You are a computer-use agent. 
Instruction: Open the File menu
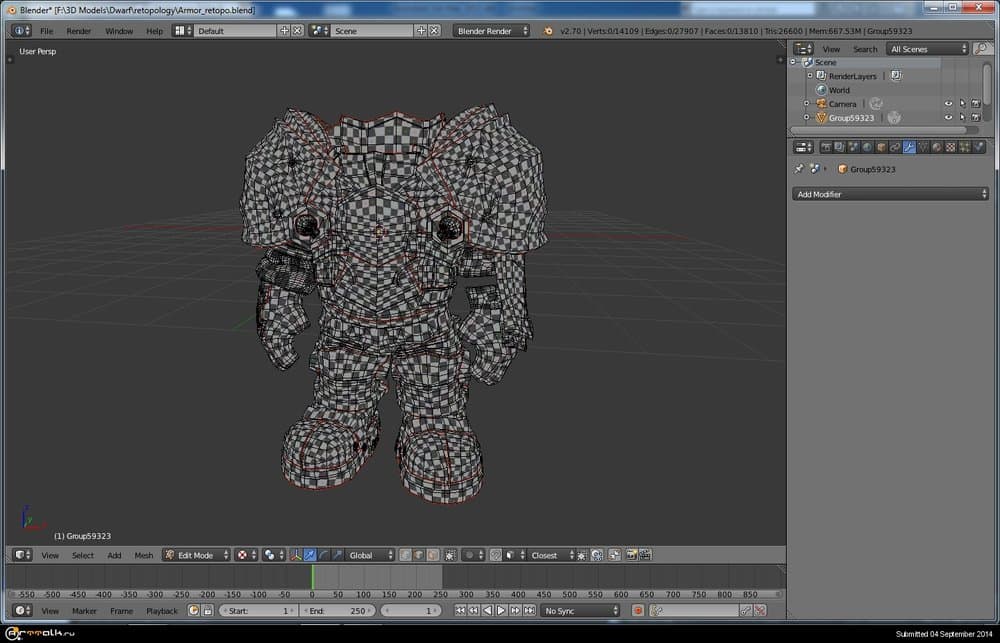coord(47,31)
